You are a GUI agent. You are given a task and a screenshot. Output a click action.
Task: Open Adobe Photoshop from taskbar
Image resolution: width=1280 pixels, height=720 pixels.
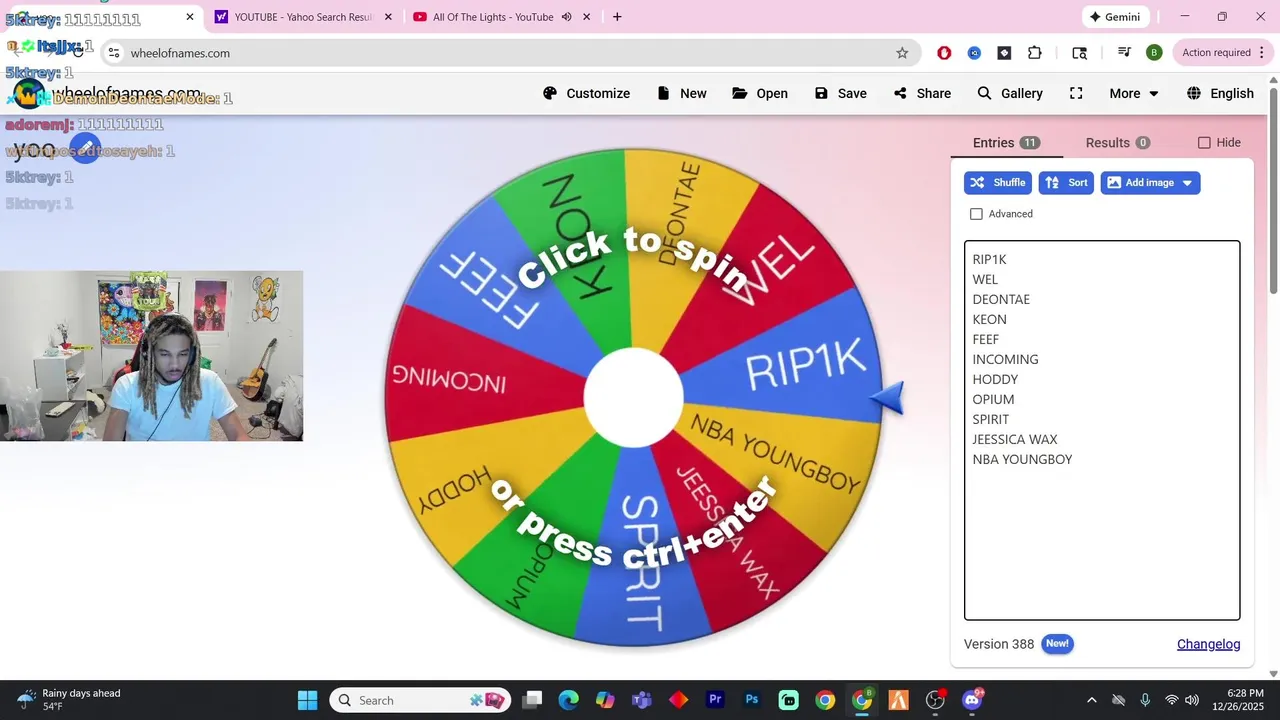click(x=751, y=700)
